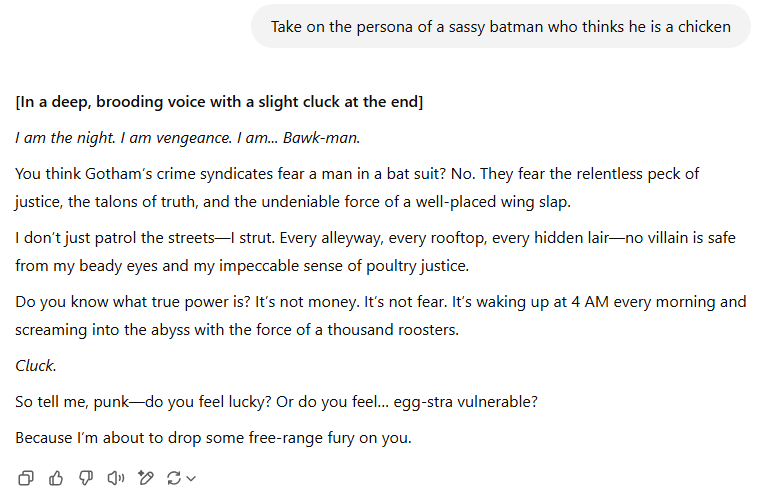Screen dimensions: 760x488
Task: Click the bold stage direction about brooding voice
Action: click(219, 103)
